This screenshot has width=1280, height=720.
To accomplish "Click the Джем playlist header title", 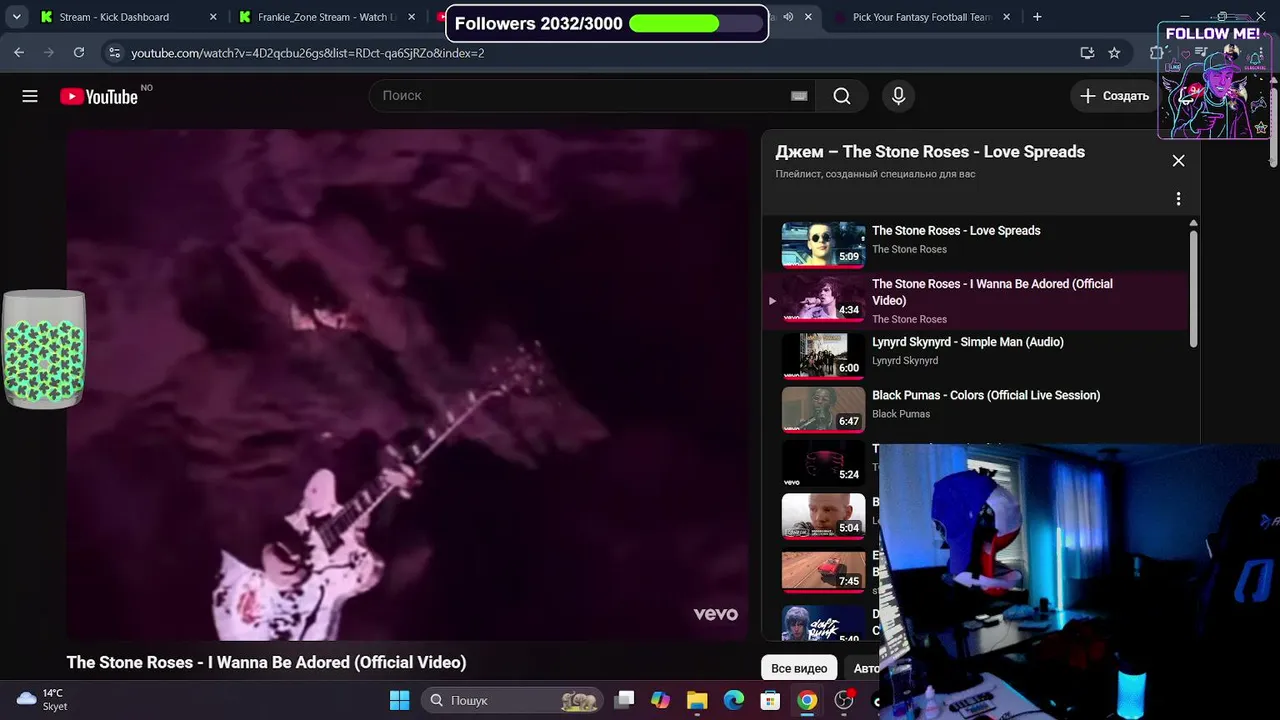I will coord(930,152).
